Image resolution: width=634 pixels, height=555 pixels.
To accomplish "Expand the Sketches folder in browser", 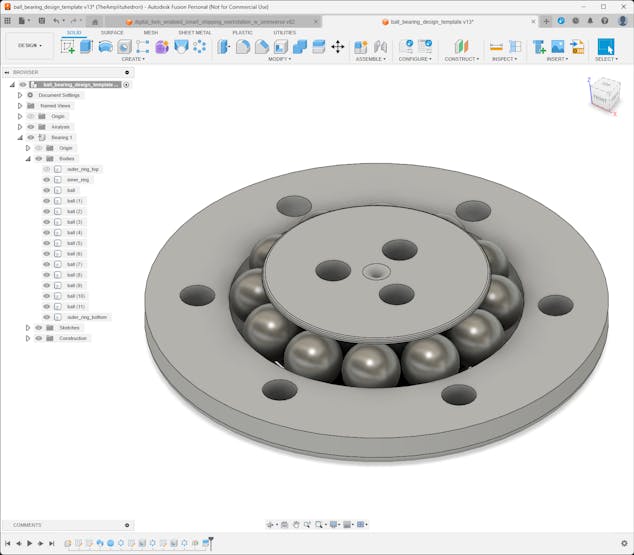I will pyautogui.click(x=28, y=328).
